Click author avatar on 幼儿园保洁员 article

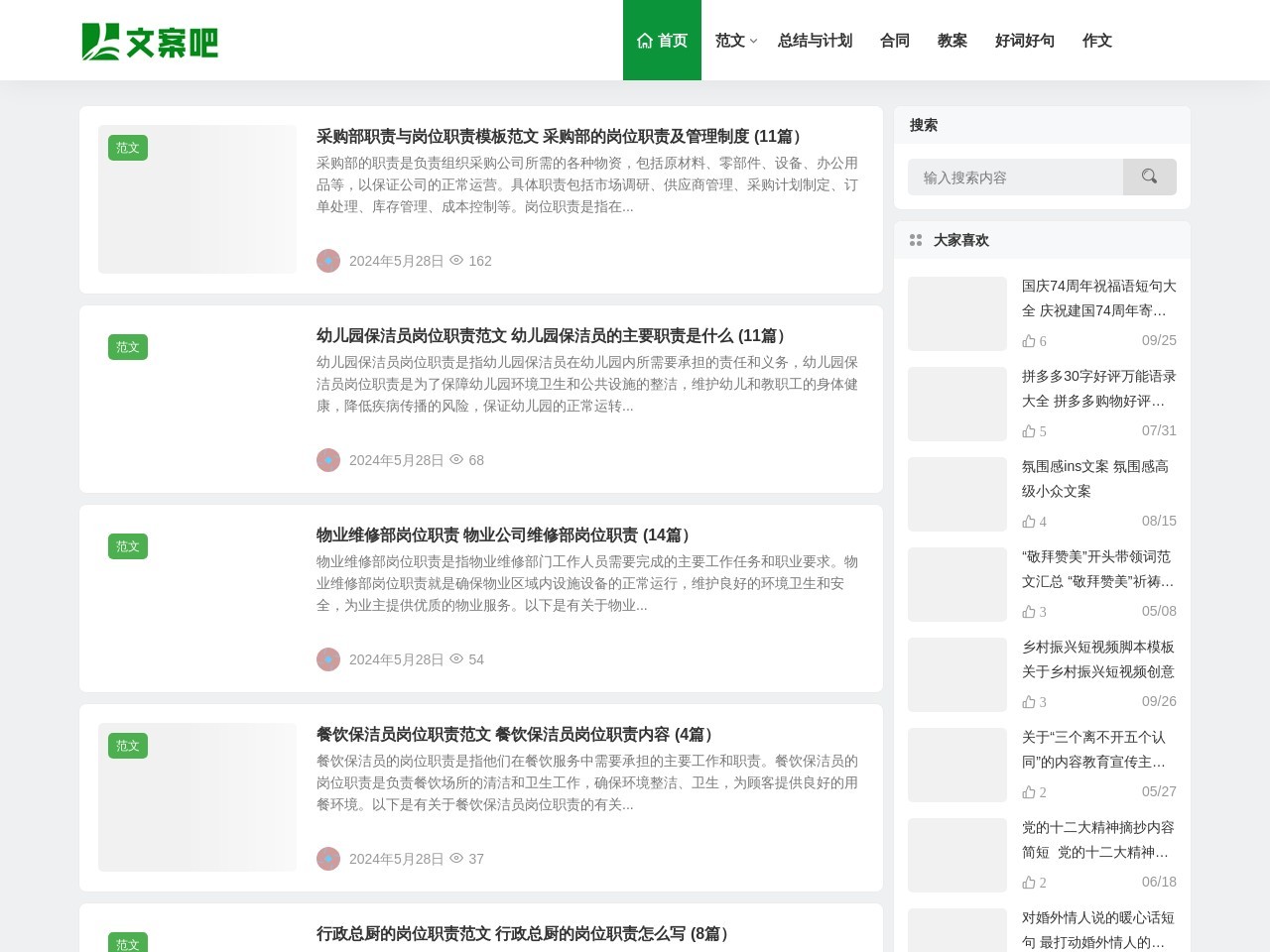pyautogui.click(x=328, y=460)
